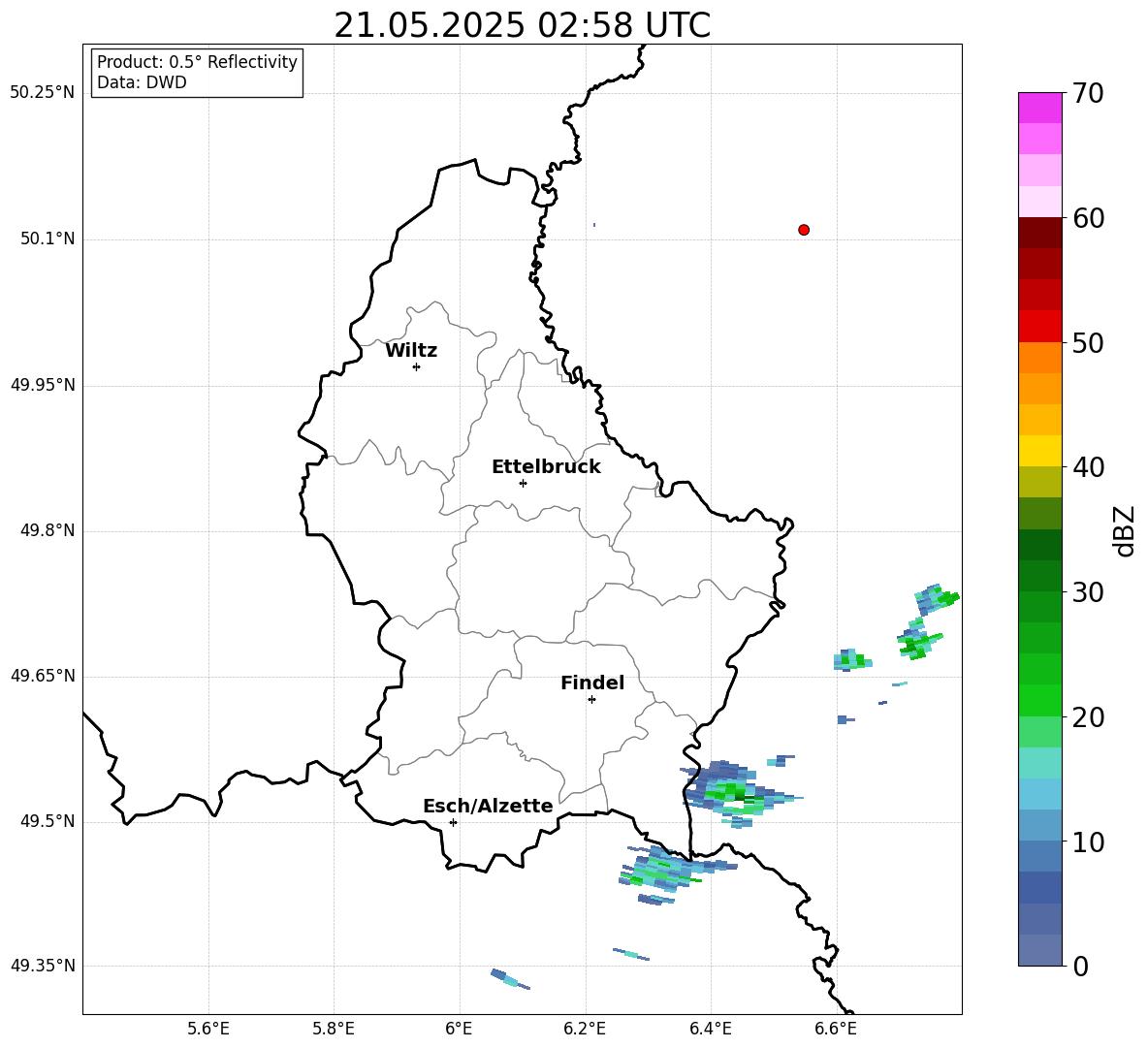Click the 50.1°N latitude label
The image size is (1148, 1048).
point(48,239)
